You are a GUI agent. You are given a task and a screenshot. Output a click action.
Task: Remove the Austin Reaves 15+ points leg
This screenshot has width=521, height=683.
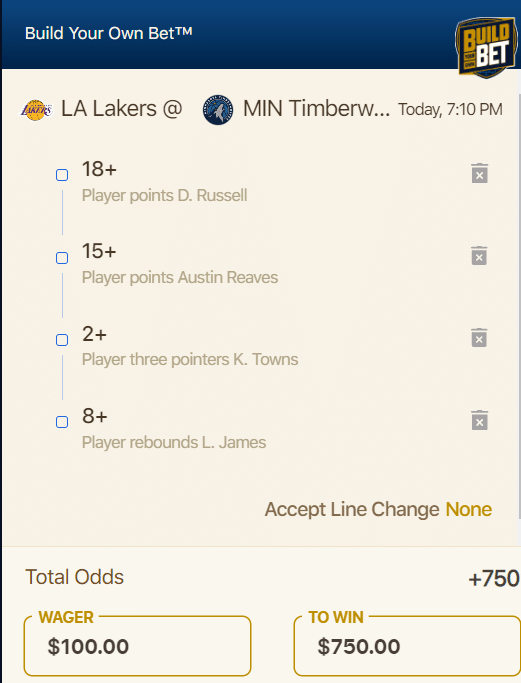pyautogui.click(x=479, y=256)
